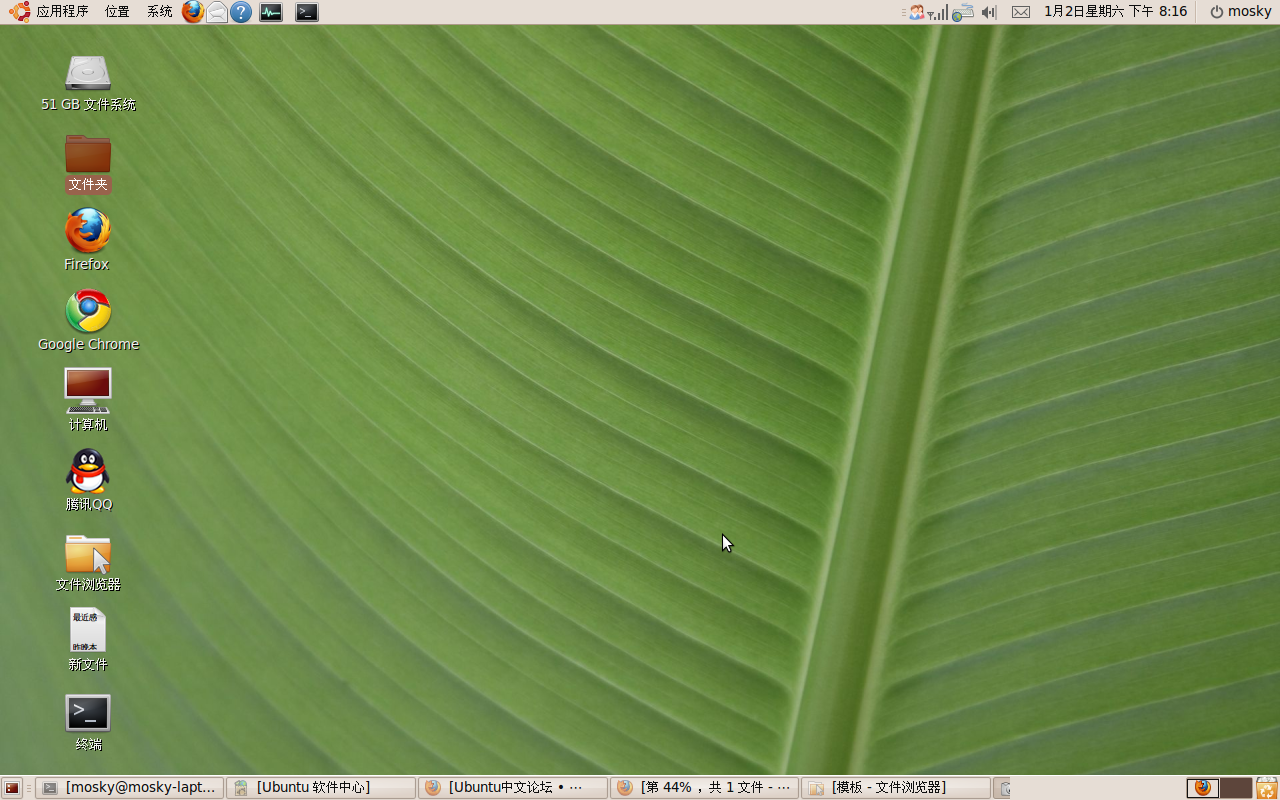This screenshot has height=800, width=1280.
Task: Launch terminal from the top panel
Action: click(x=307, y=12)
